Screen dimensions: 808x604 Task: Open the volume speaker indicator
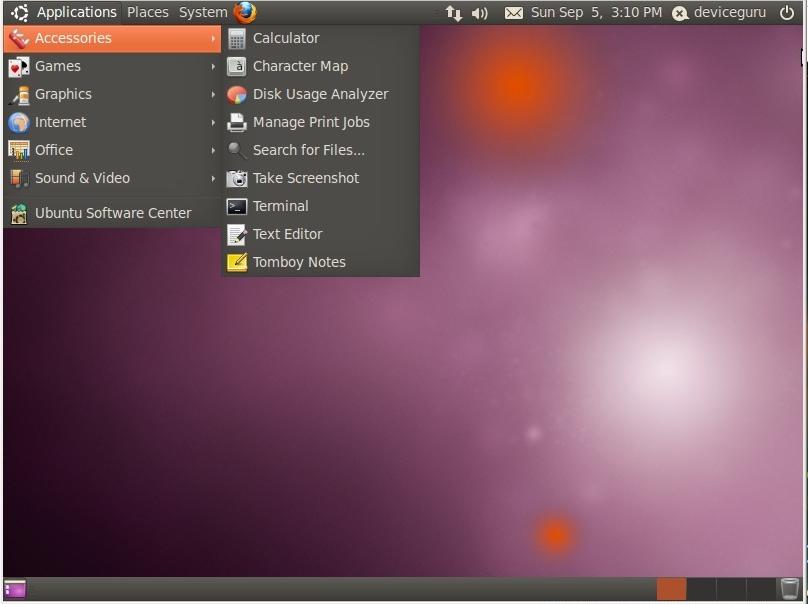pos(480,13)
